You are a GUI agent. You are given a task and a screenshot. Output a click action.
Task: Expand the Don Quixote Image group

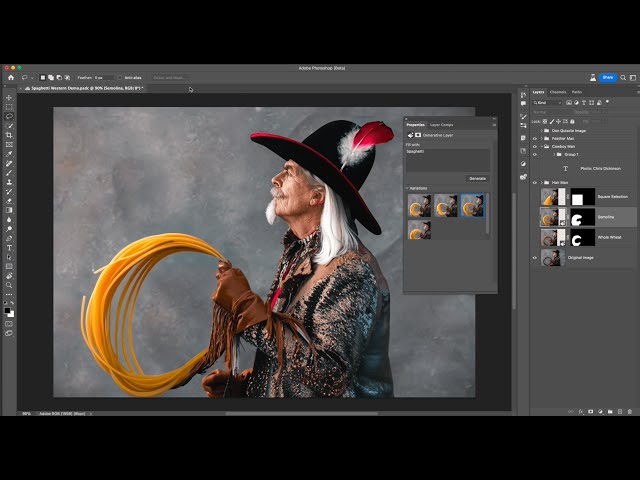542,131
